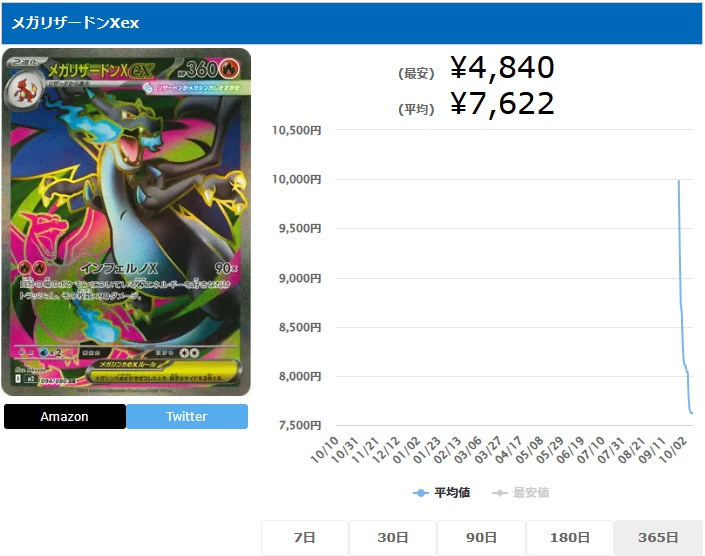Switch chart to 90日 range
Screen dimensions: 705x556
pos(481,537)
